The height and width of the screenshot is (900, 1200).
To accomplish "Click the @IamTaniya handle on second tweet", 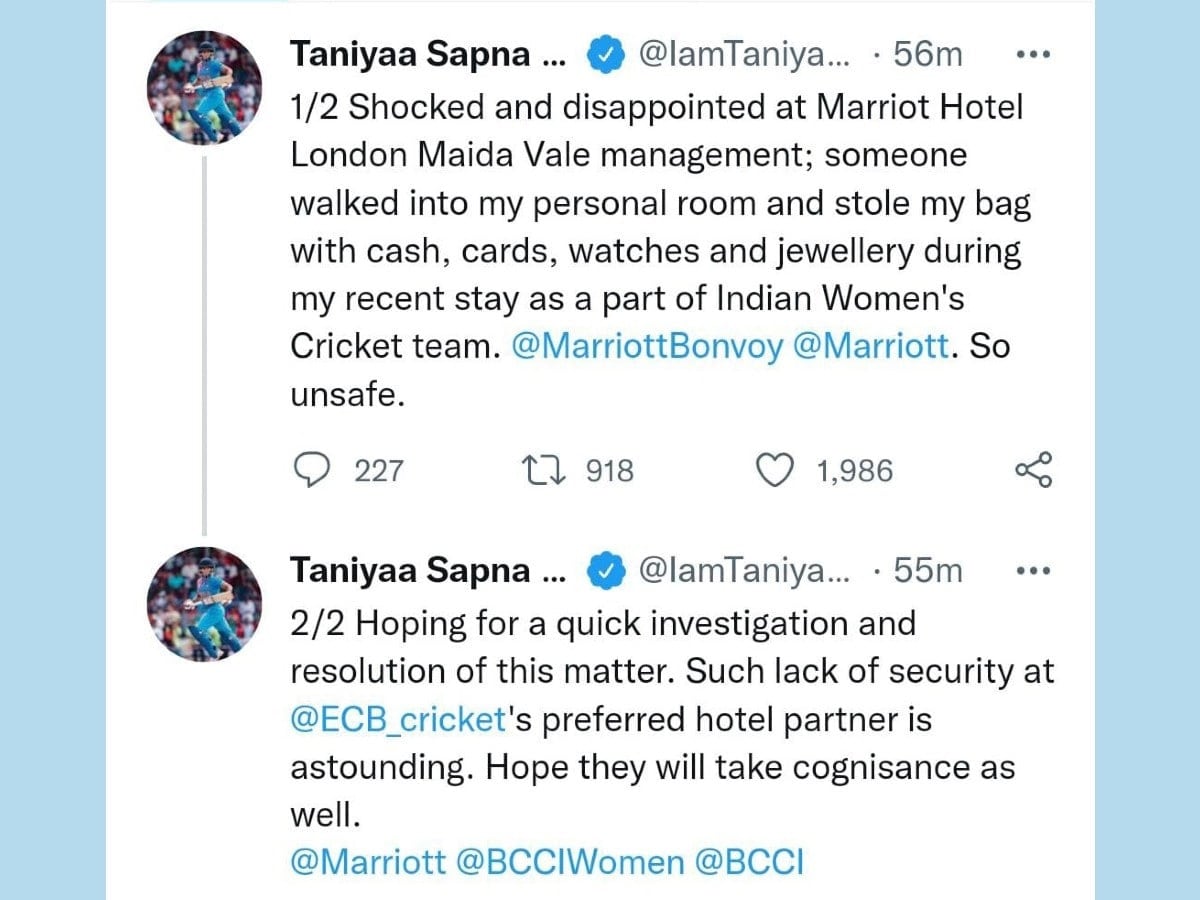I will pos(745,571).
